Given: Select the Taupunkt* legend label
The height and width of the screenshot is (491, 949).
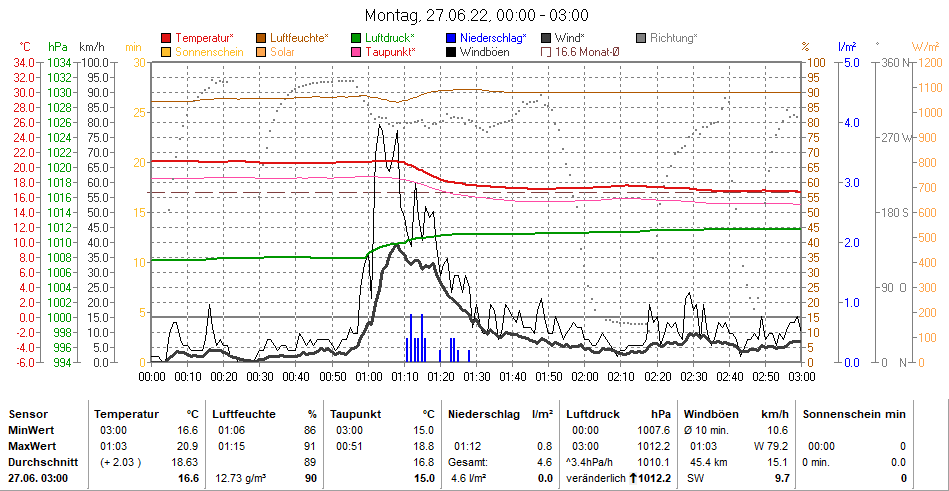Looking at the screenshot, I should pos(391,52).
